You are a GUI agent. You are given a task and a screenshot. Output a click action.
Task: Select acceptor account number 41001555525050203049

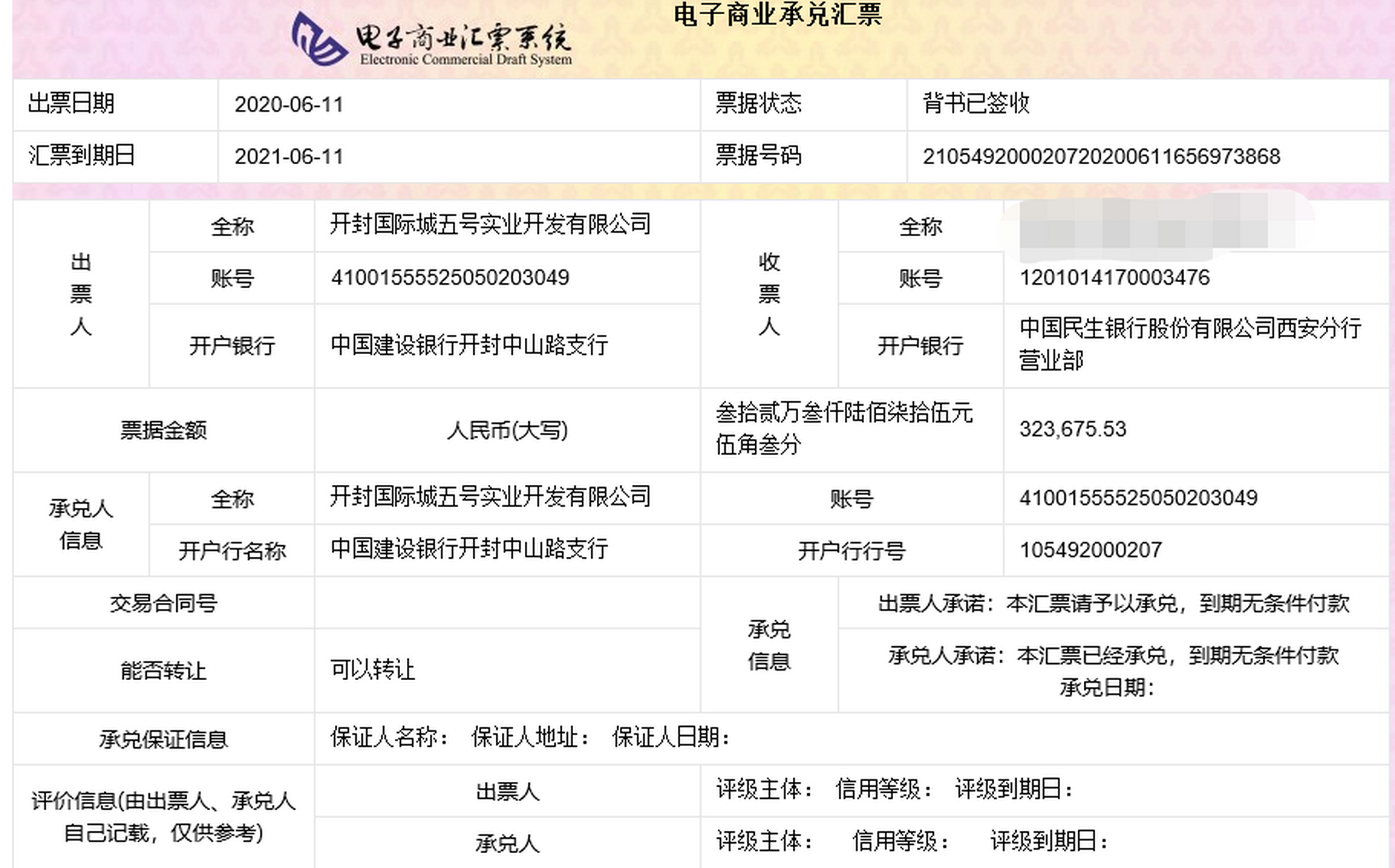point(1139,498)
